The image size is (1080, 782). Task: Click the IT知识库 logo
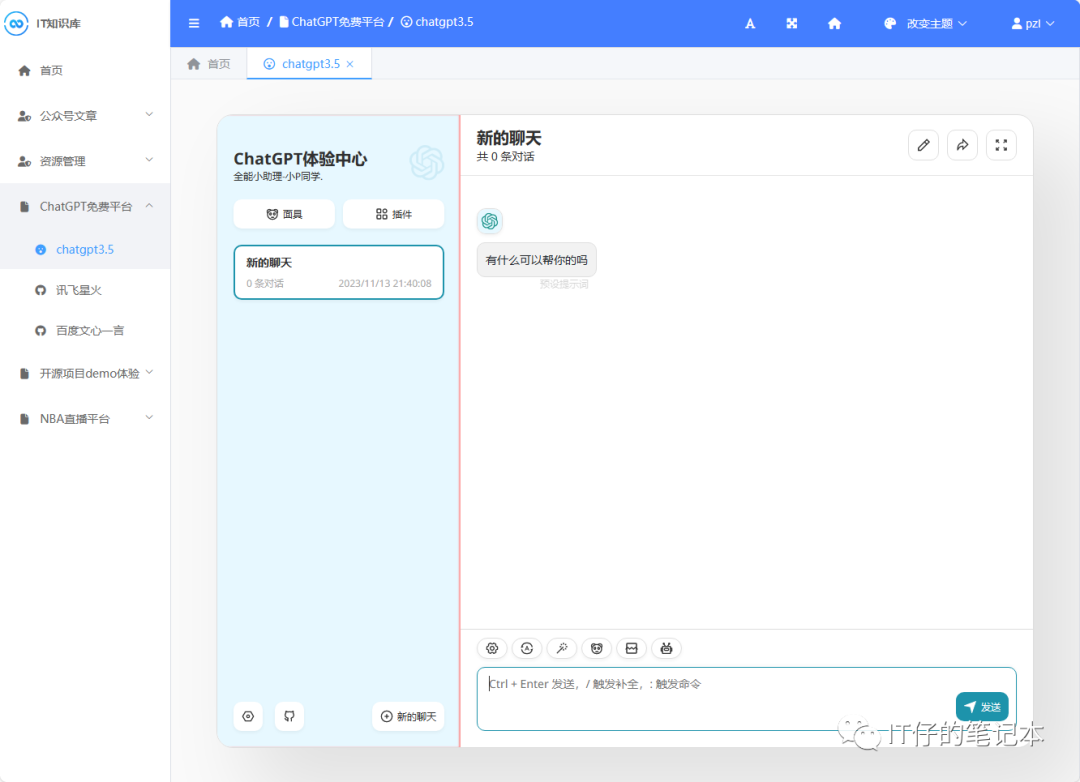(43, 23)
